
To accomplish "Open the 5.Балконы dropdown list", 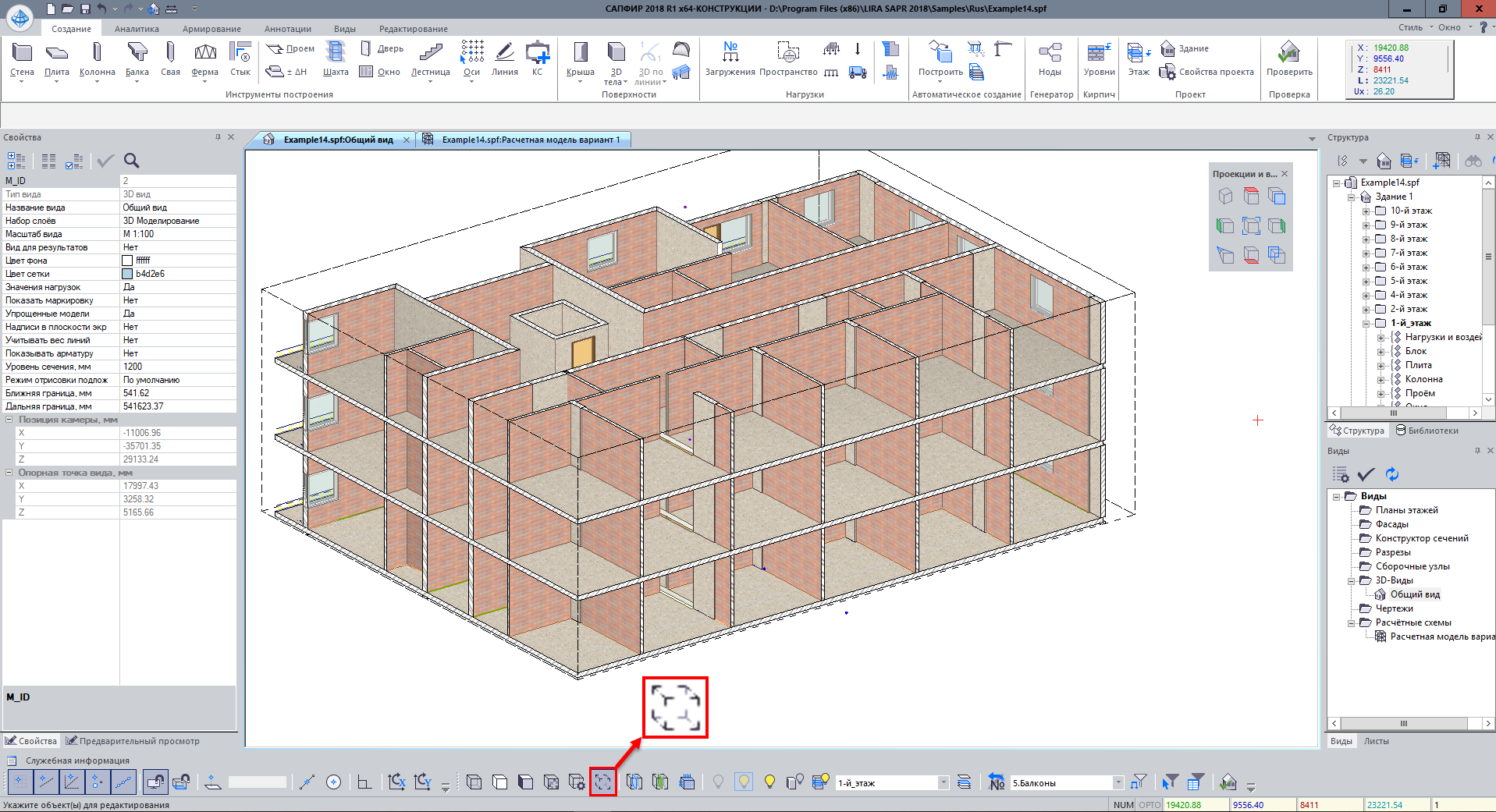I will coord(1118,782).
